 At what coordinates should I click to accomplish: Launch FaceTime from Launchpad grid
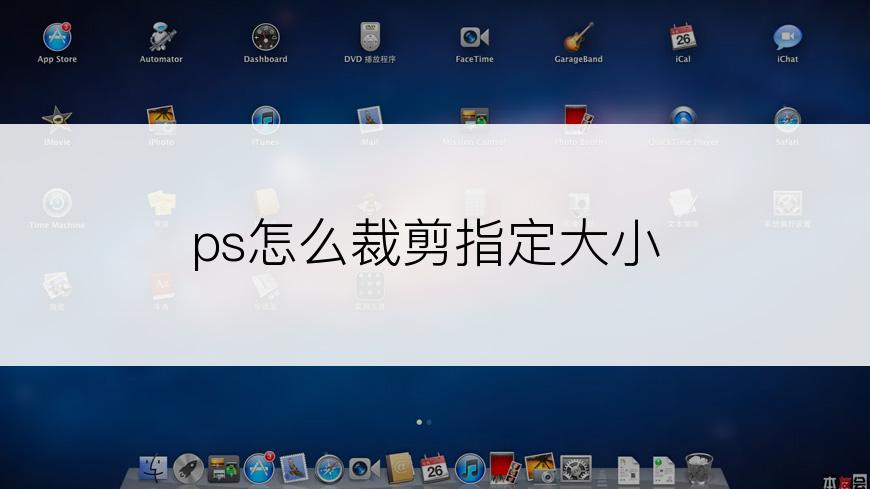[474, 37]
